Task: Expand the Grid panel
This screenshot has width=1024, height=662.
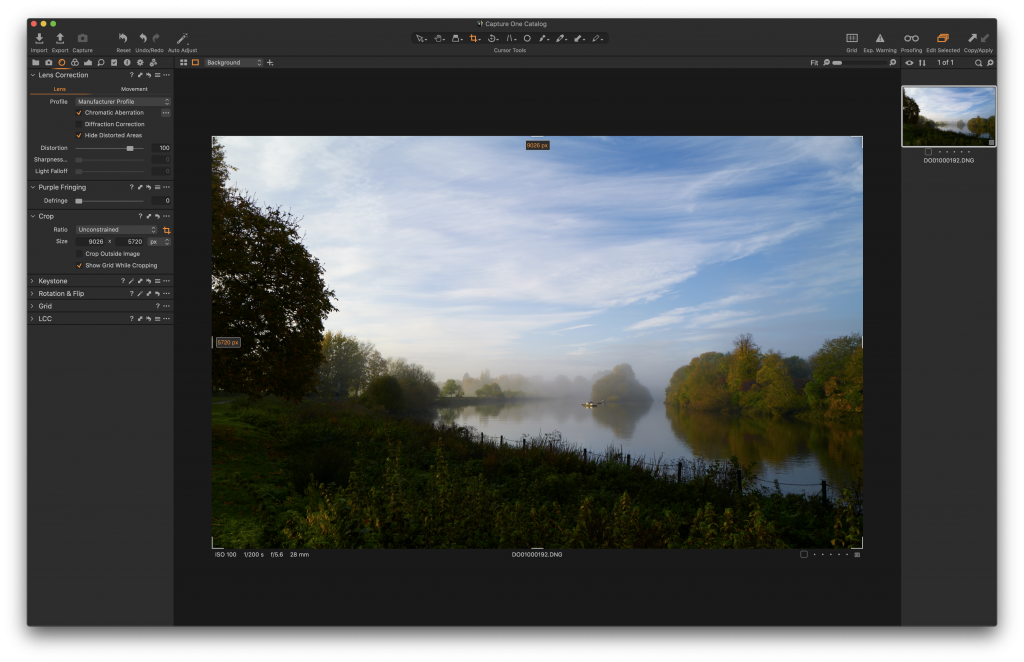Action: tap(33, 306)
